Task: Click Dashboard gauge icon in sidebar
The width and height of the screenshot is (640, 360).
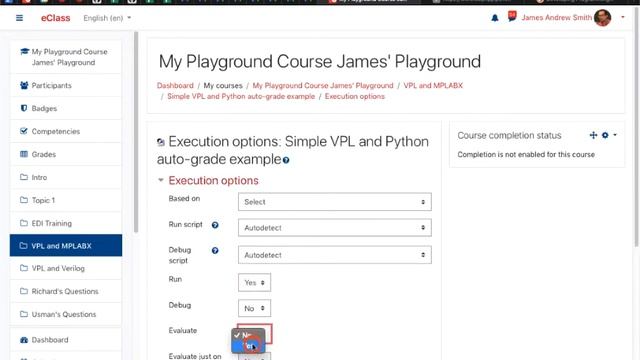Action: [24, 340]
